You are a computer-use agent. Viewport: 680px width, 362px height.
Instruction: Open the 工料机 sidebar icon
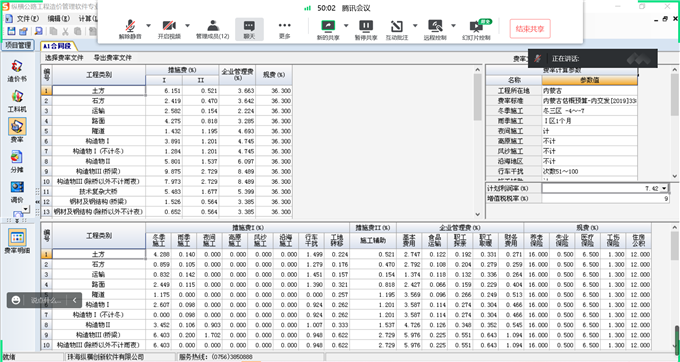click(x=17, y=101)
